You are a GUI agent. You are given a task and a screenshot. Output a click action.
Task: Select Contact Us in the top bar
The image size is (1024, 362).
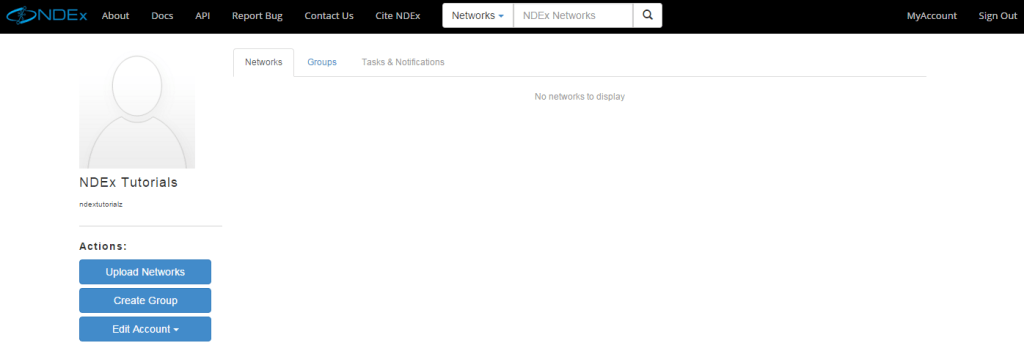point(329,16)
